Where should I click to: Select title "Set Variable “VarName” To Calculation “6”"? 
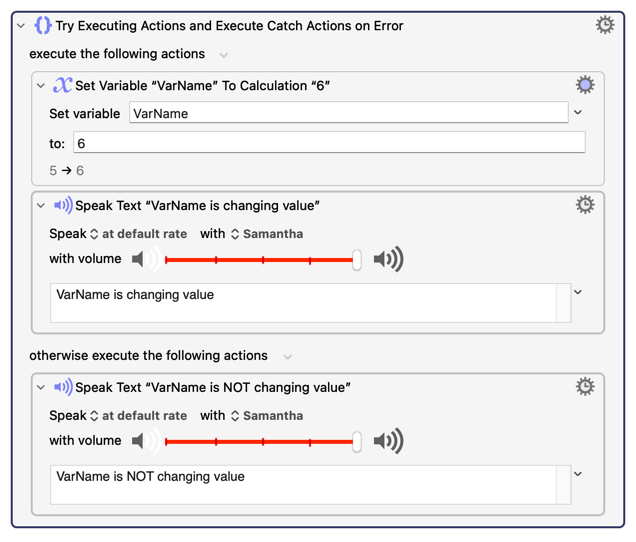pos(202,86)
